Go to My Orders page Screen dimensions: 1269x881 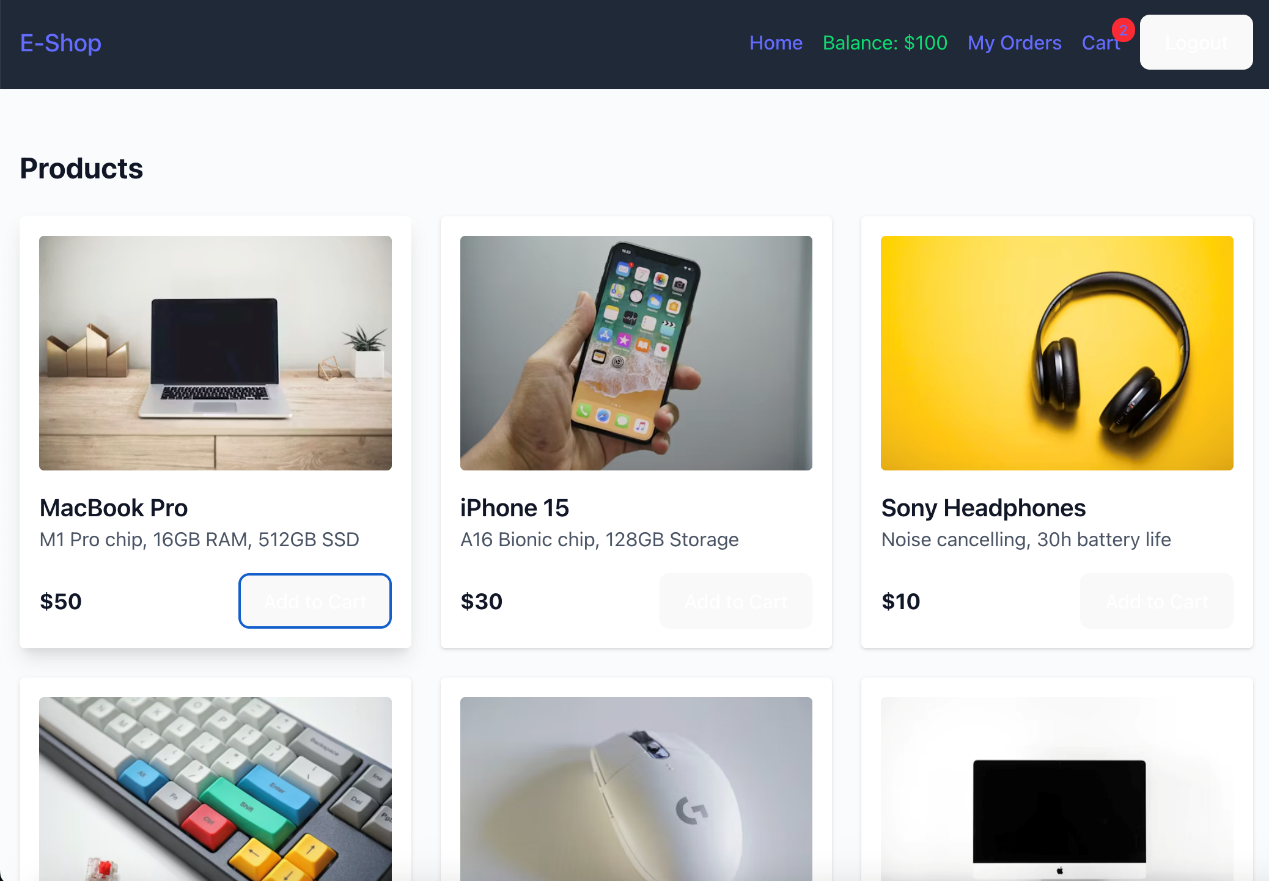(1014, 43)
